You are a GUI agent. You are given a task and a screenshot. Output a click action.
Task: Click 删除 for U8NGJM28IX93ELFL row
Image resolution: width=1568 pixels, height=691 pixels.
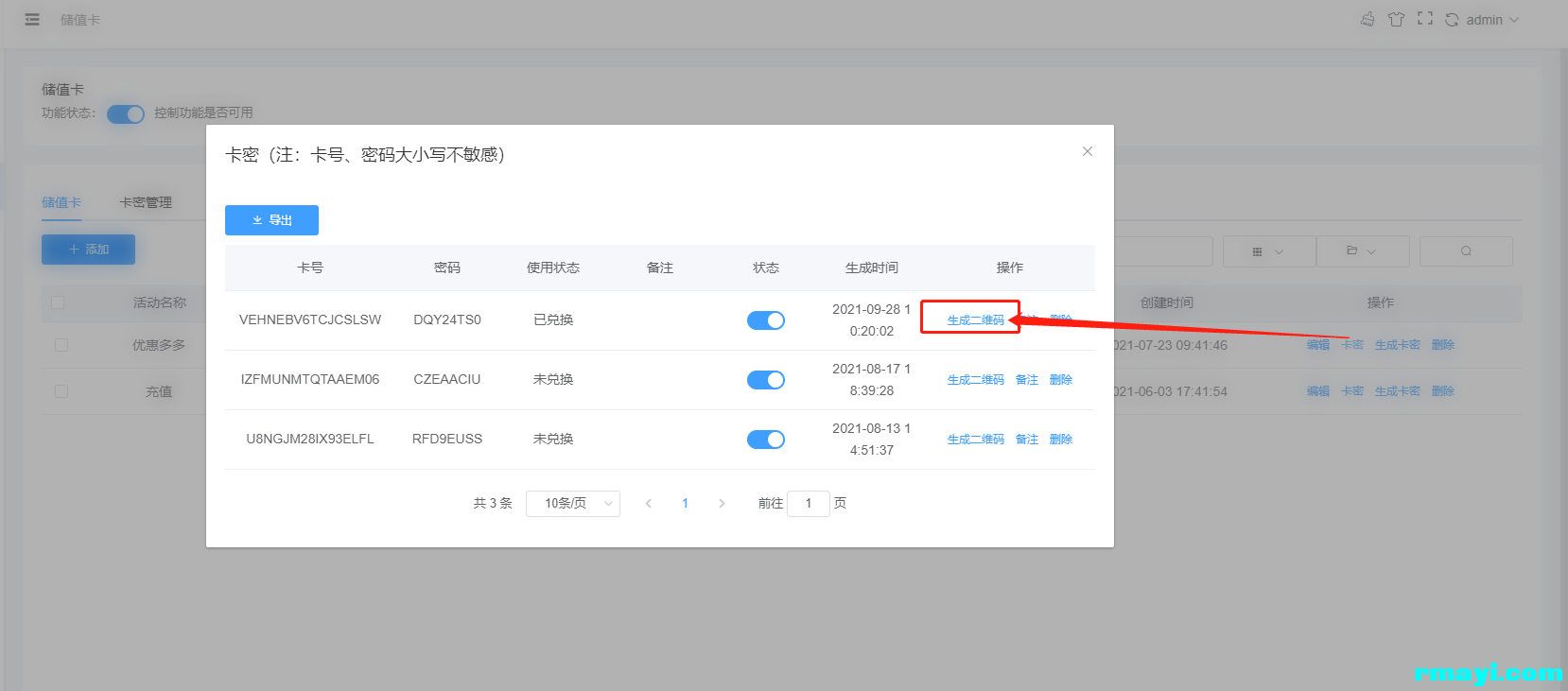[1061, 440]
